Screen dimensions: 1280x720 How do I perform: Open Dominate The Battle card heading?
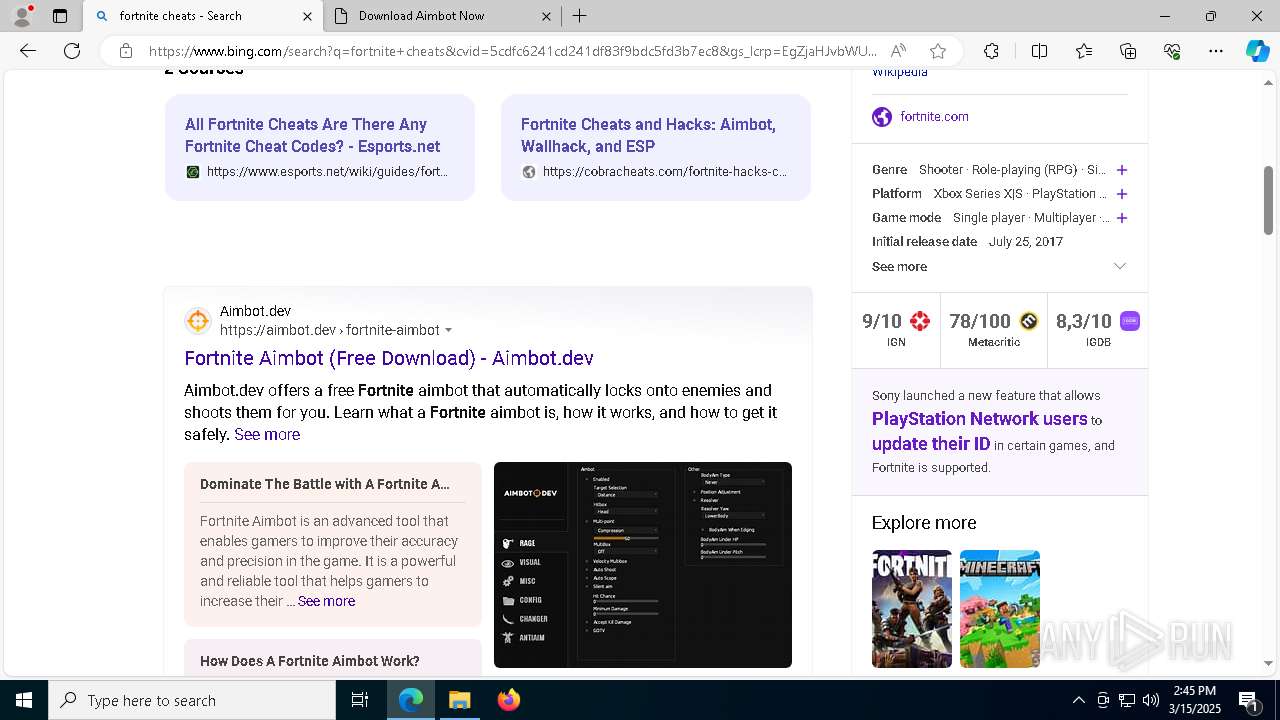(325, 484)
